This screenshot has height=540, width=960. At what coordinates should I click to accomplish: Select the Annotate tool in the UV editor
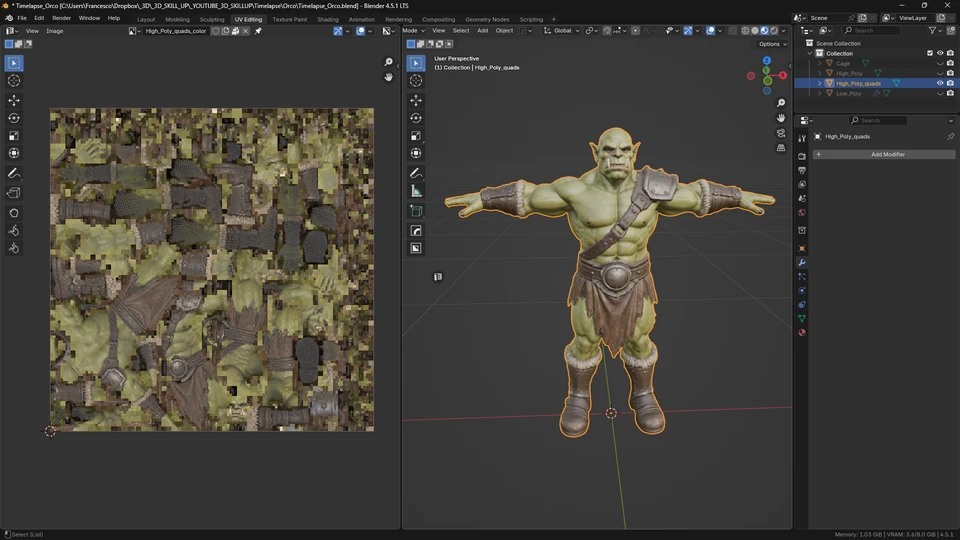[13, 174]
